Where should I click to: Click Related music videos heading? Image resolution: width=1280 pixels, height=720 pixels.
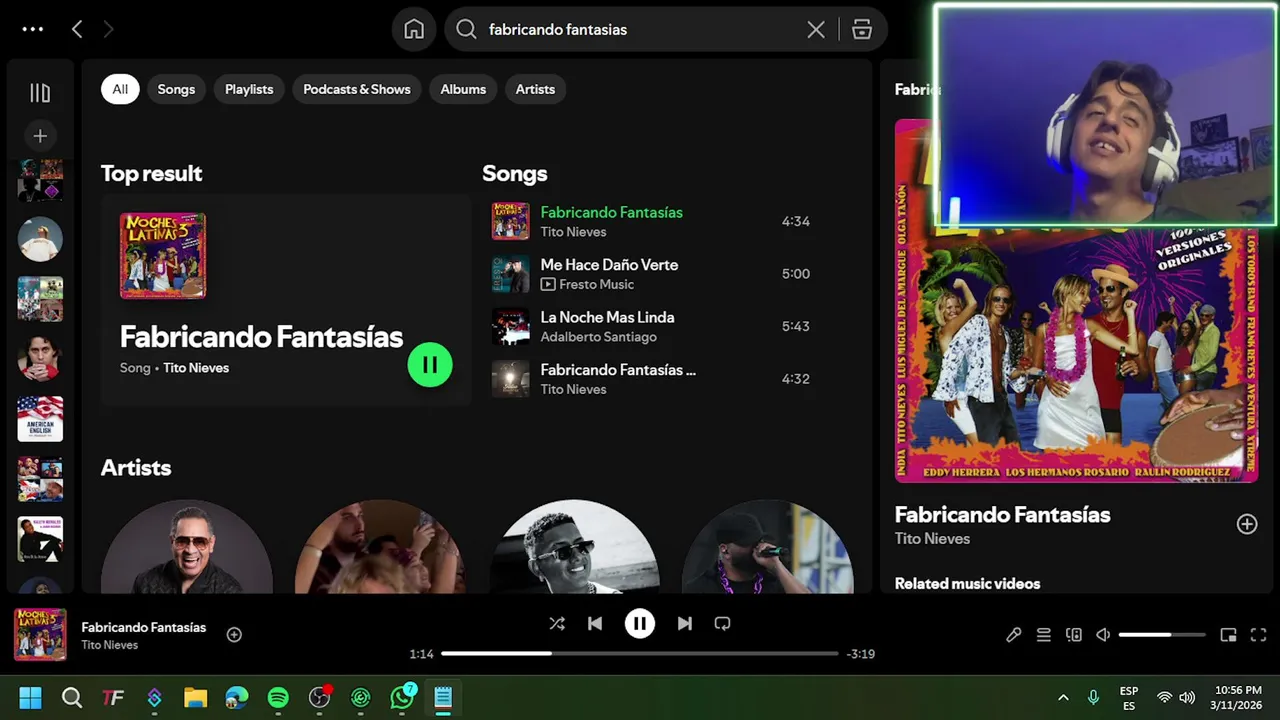[967, 584]
